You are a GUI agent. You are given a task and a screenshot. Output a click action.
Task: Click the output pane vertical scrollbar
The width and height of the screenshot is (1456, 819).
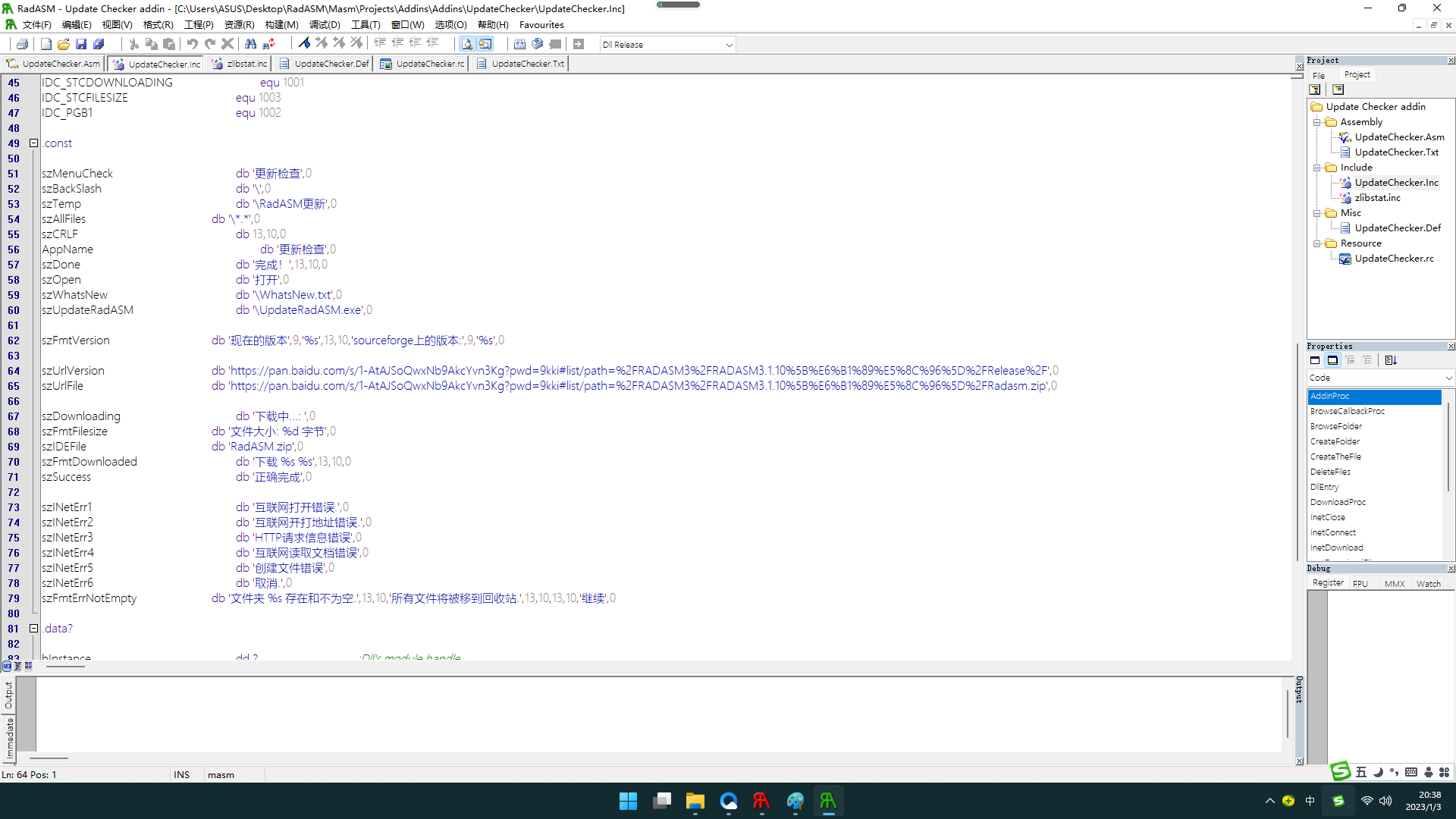click(1287, 713)
